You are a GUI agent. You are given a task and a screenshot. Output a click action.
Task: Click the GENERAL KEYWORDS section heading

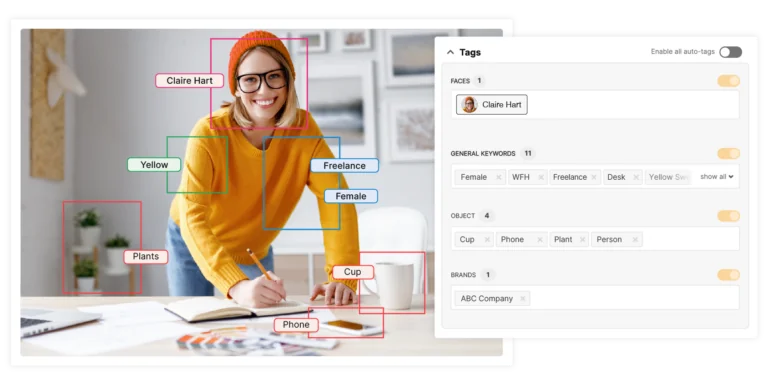click(x=483, y=154)
